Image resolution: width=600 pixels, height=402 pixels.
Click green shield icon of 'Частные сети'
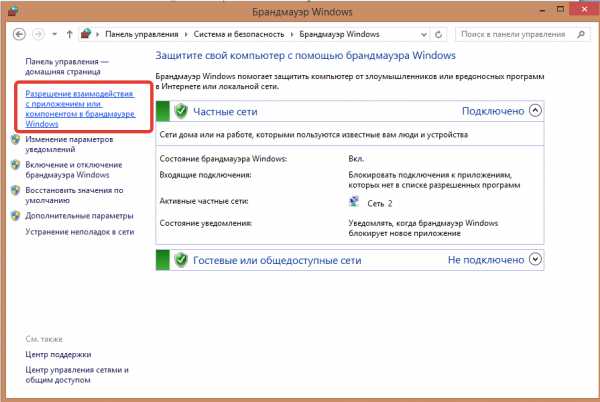181,111
